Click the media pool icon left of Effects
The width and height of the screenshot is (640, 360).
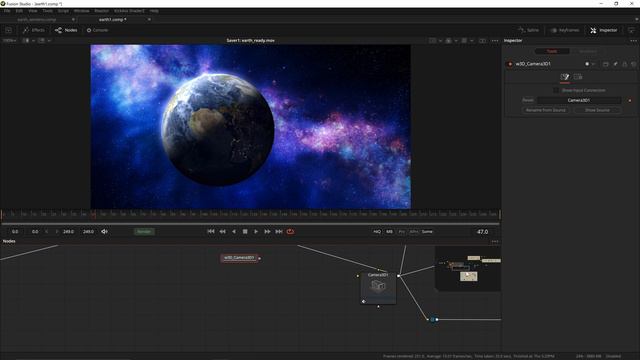tap(9, 30)
